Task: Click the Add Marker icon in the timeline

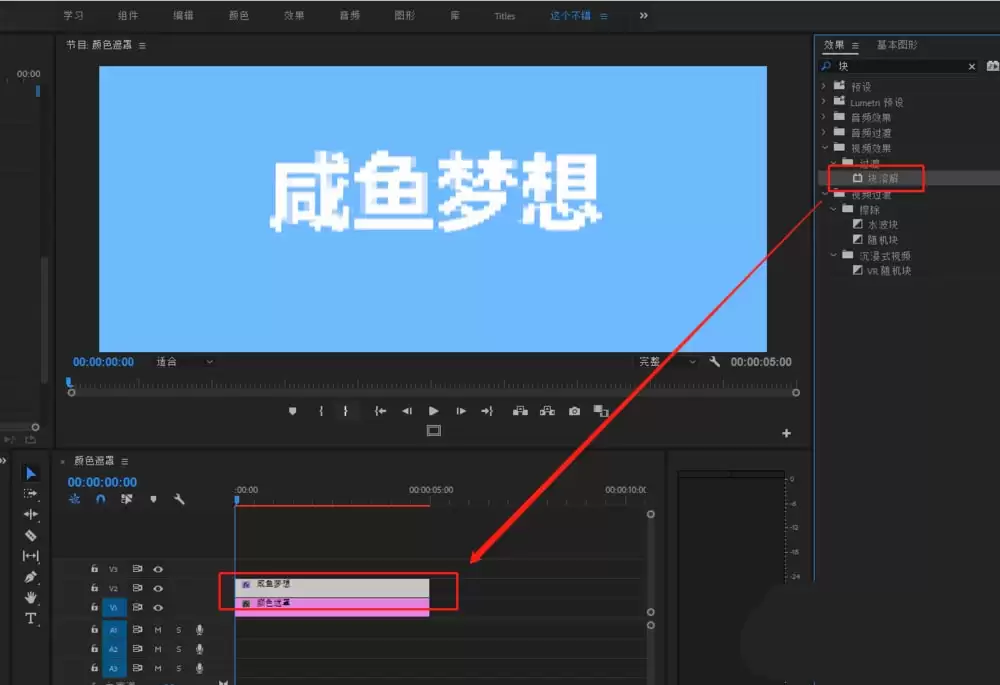Action: click(x=153, y=498)
